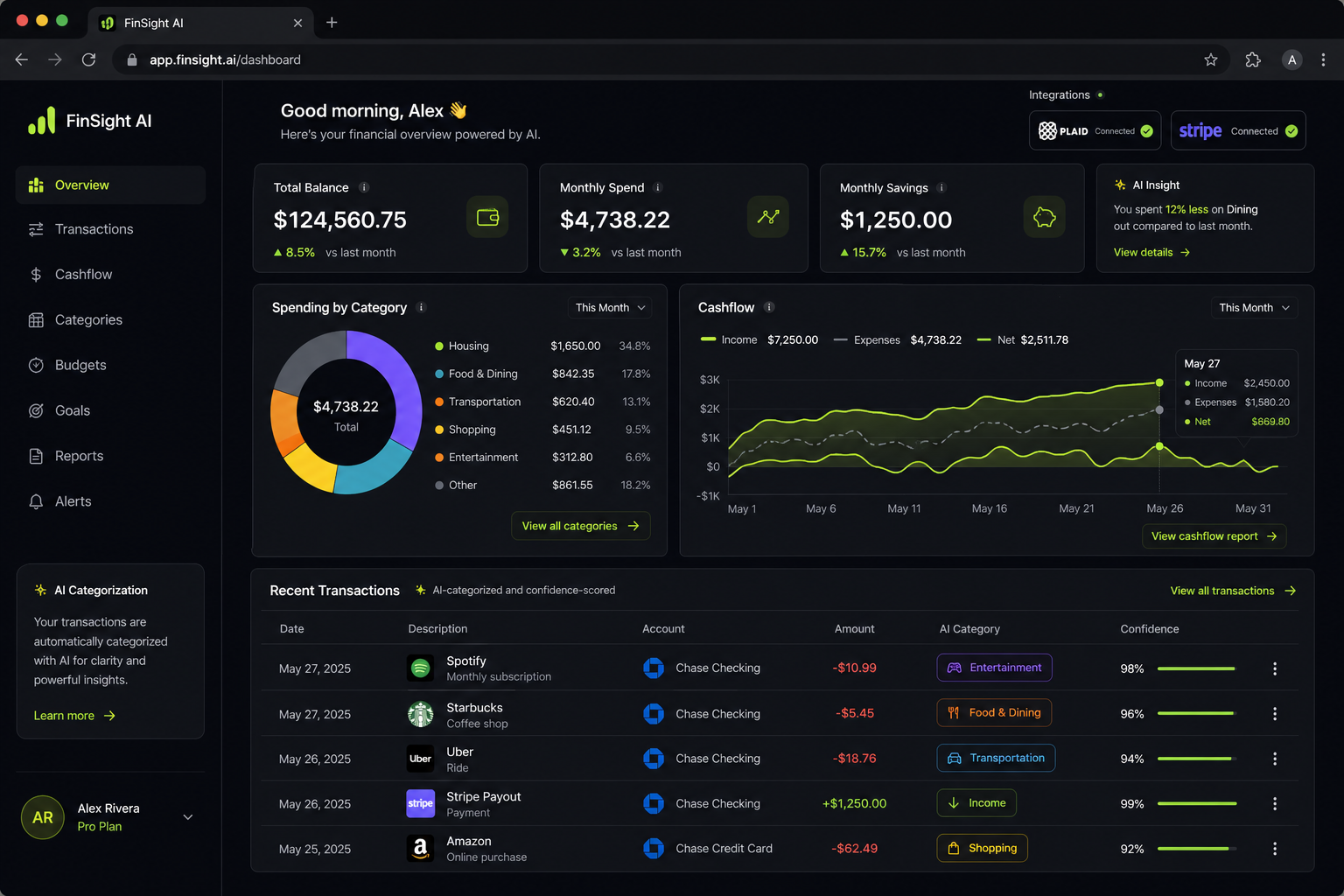This screenshot has height=896, width=1344.
Task: Click View cashflow report button
Action: (x=1214, y=536)
